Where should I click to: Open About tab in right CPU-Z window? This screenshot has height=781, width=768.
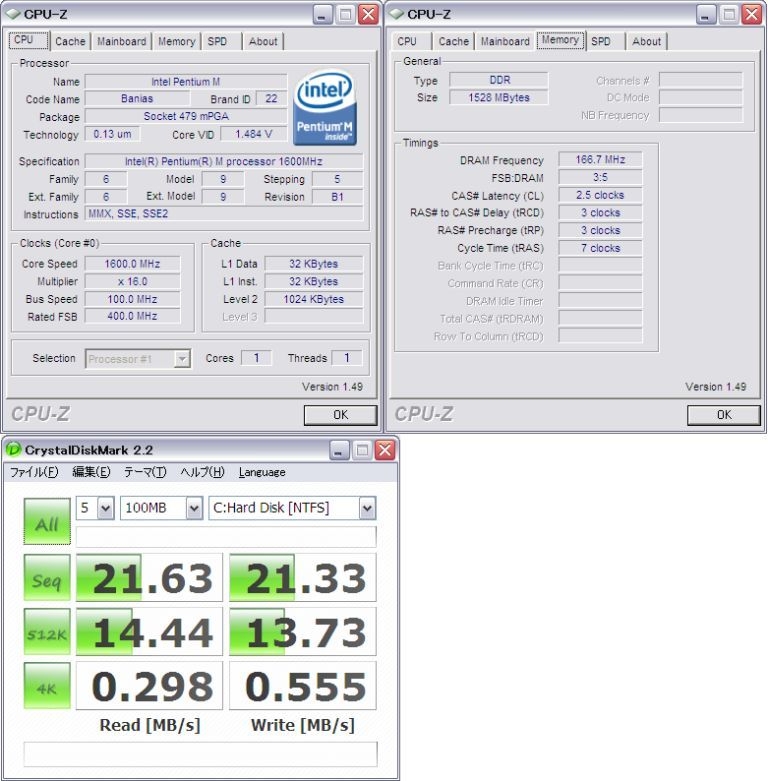[646, 41]
